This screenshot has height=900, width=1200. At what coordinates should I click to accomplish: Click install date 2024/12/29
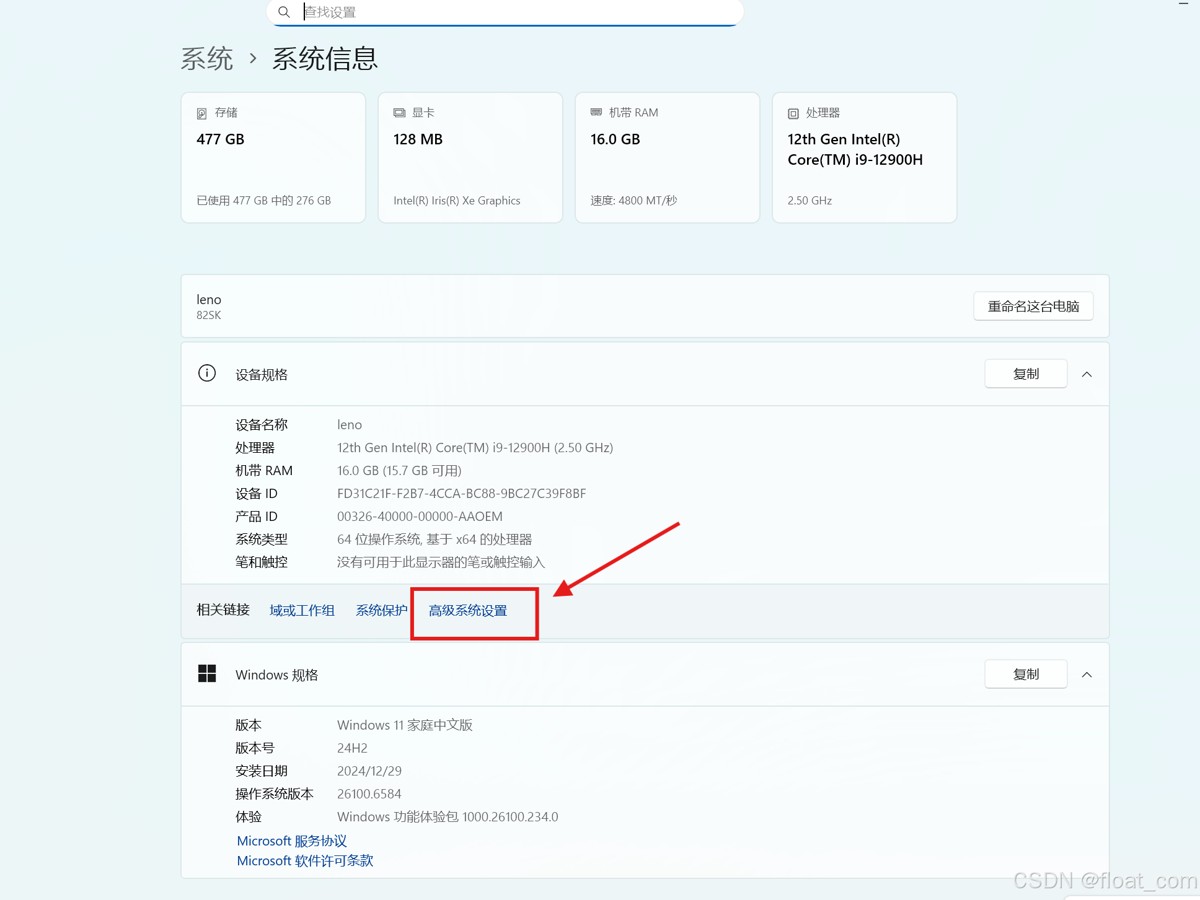pyautogui.click(x=369, y=771)
